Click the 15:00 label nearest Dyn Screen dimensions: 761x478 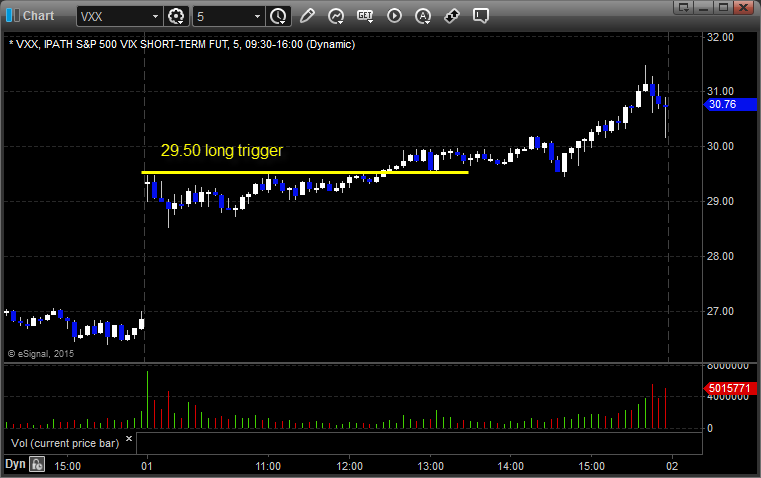pyautogui.click(x=67, y=466)
